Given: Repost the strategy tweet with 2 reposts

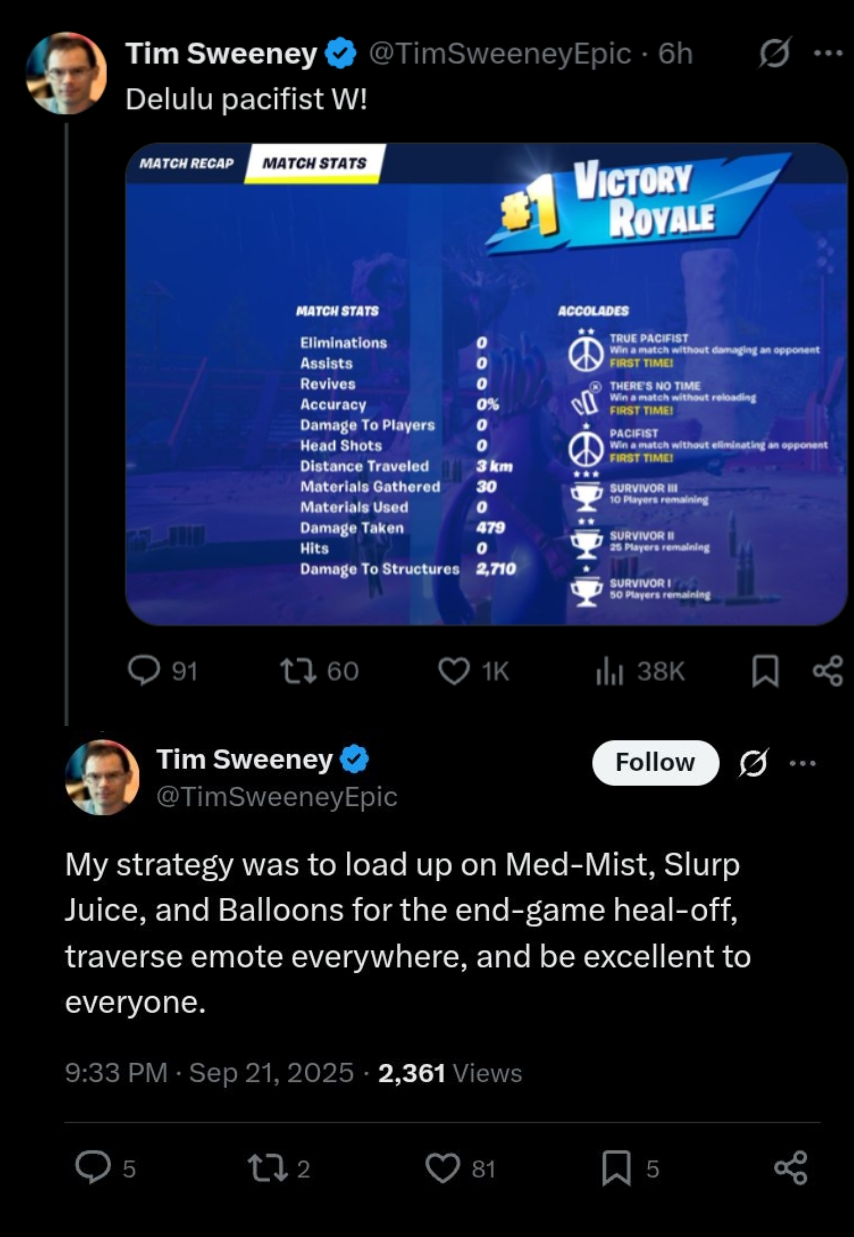Looking at the screenshot, I should click(x=279, y=1168).
